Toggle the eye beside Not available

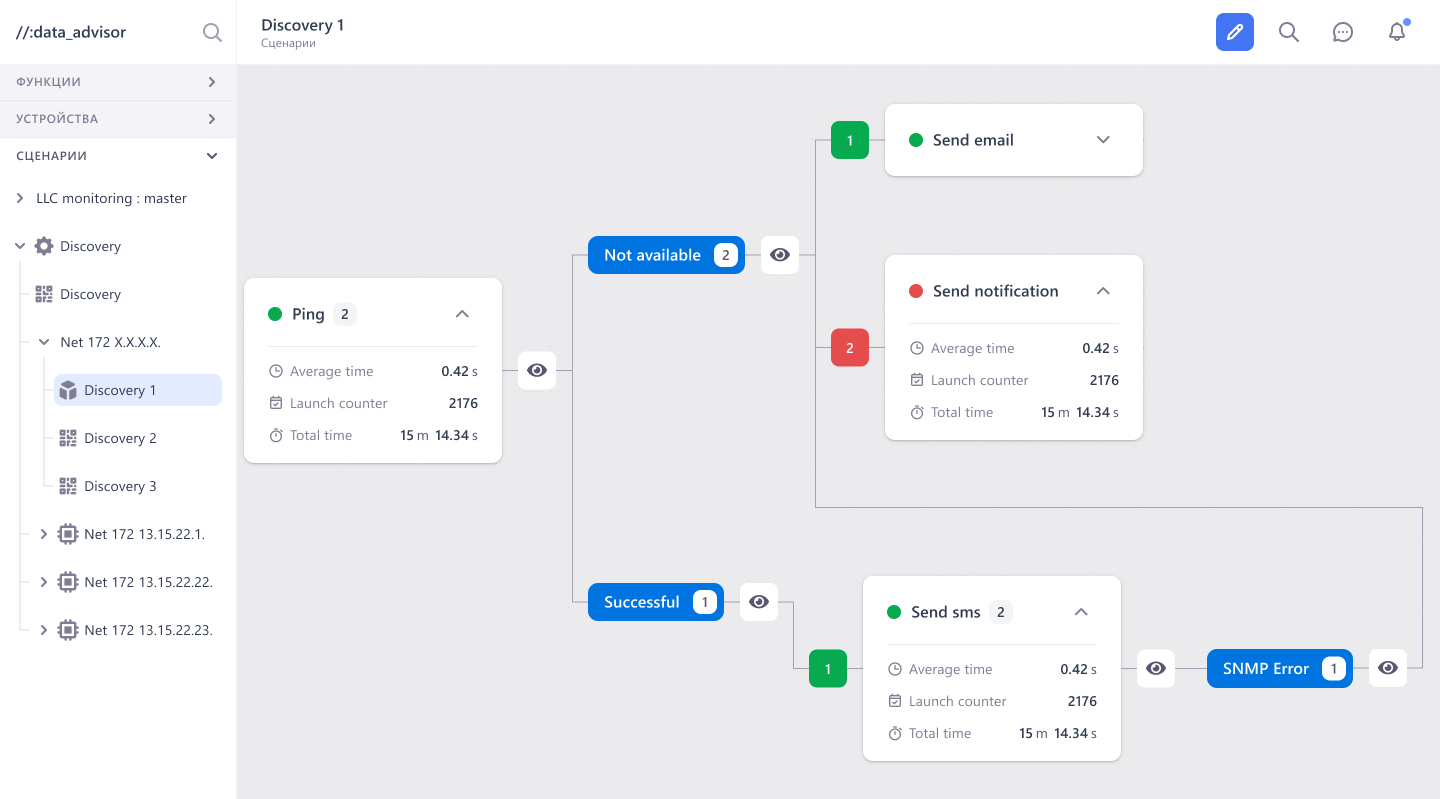[780, 255]
